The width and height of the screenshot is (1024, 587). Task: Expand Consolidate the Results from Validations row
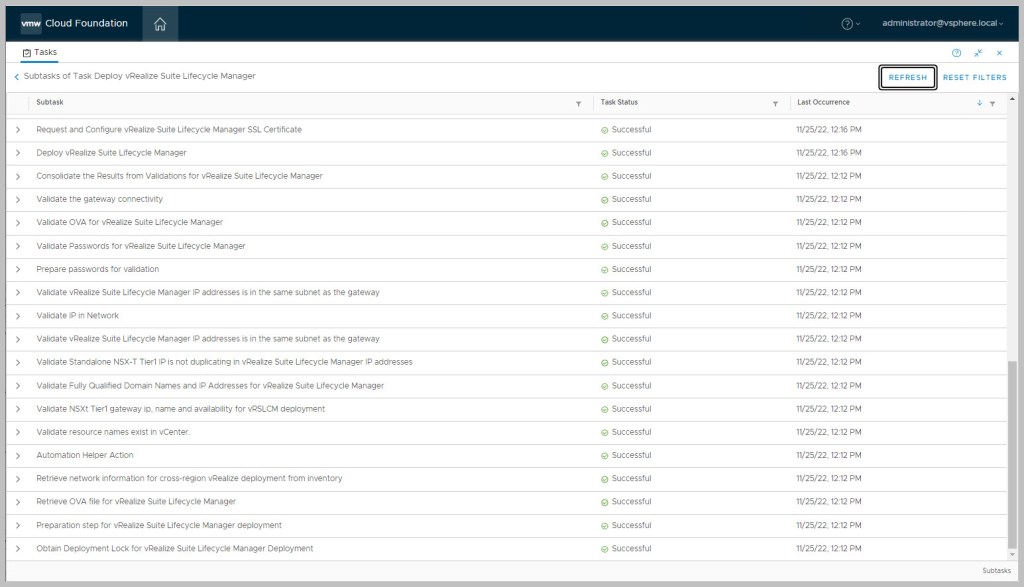18,176
